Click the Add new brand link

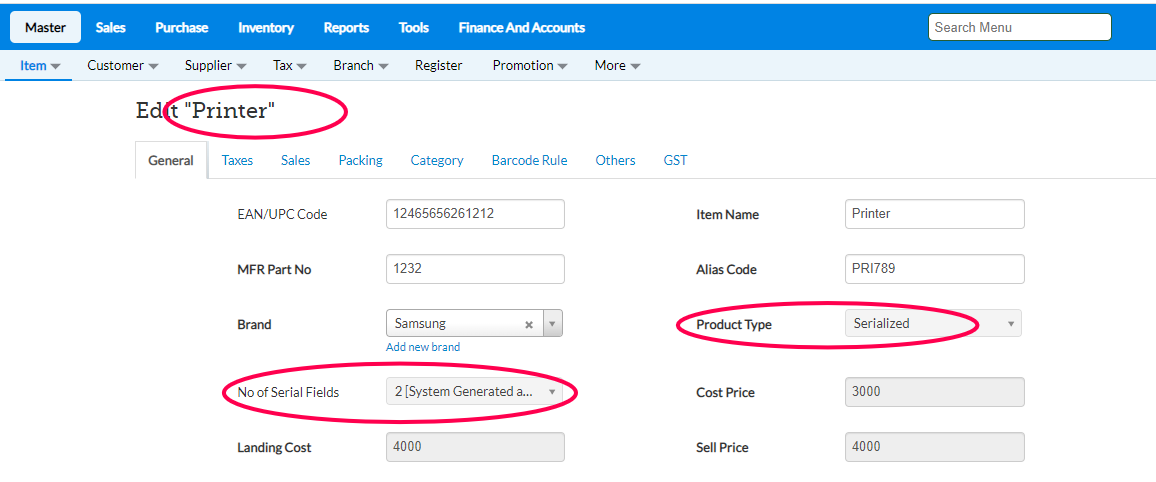tap(423, 347)
